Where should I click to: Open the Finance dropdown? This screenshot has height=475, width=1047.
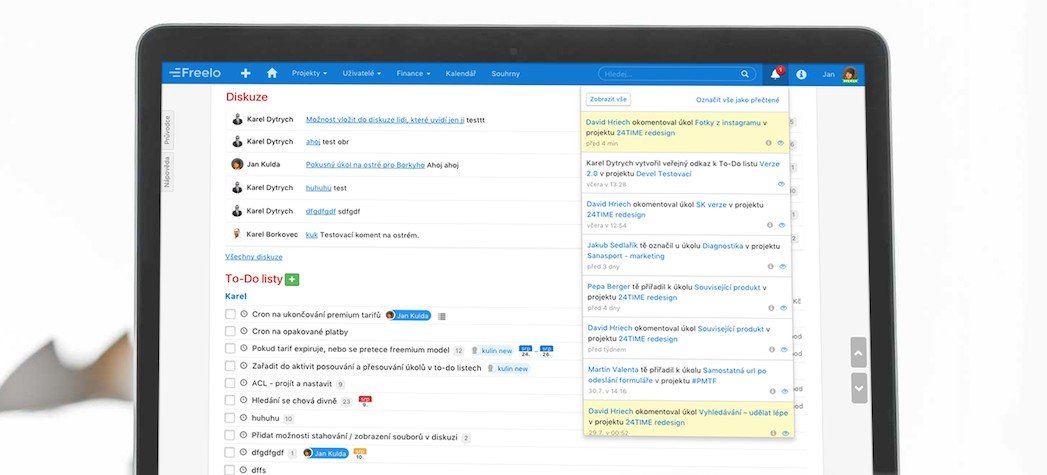413,73
